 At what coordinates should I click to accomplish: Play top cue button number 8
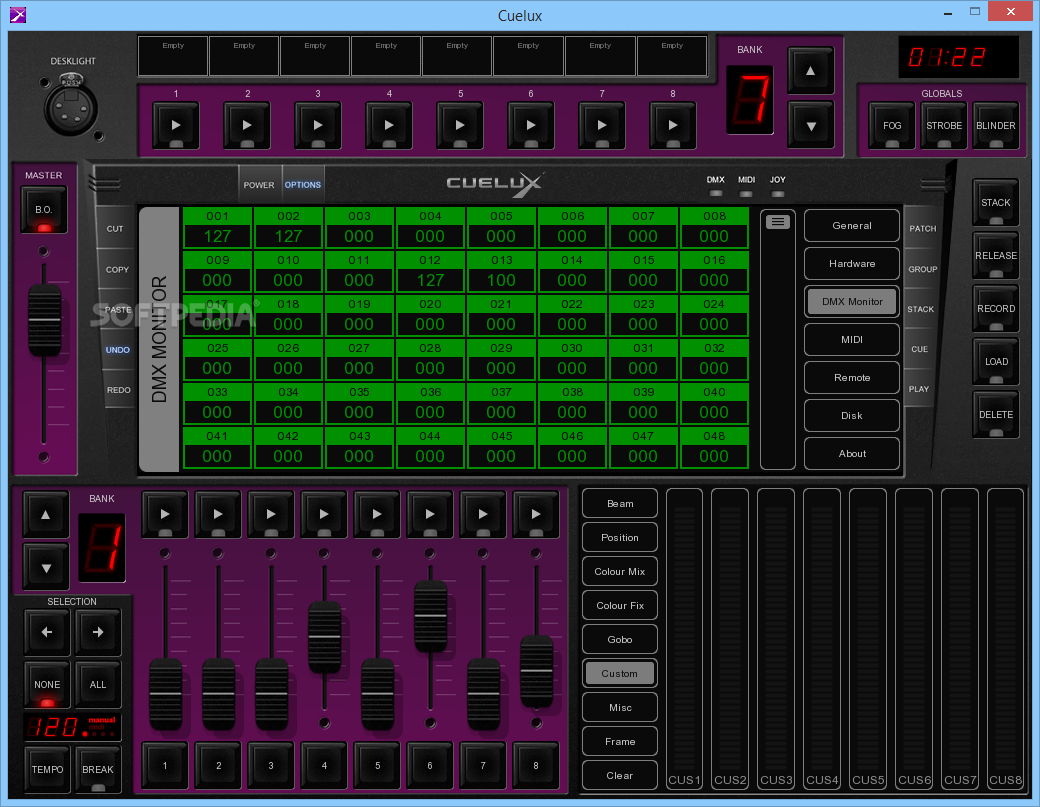click(x=673, y=125)
